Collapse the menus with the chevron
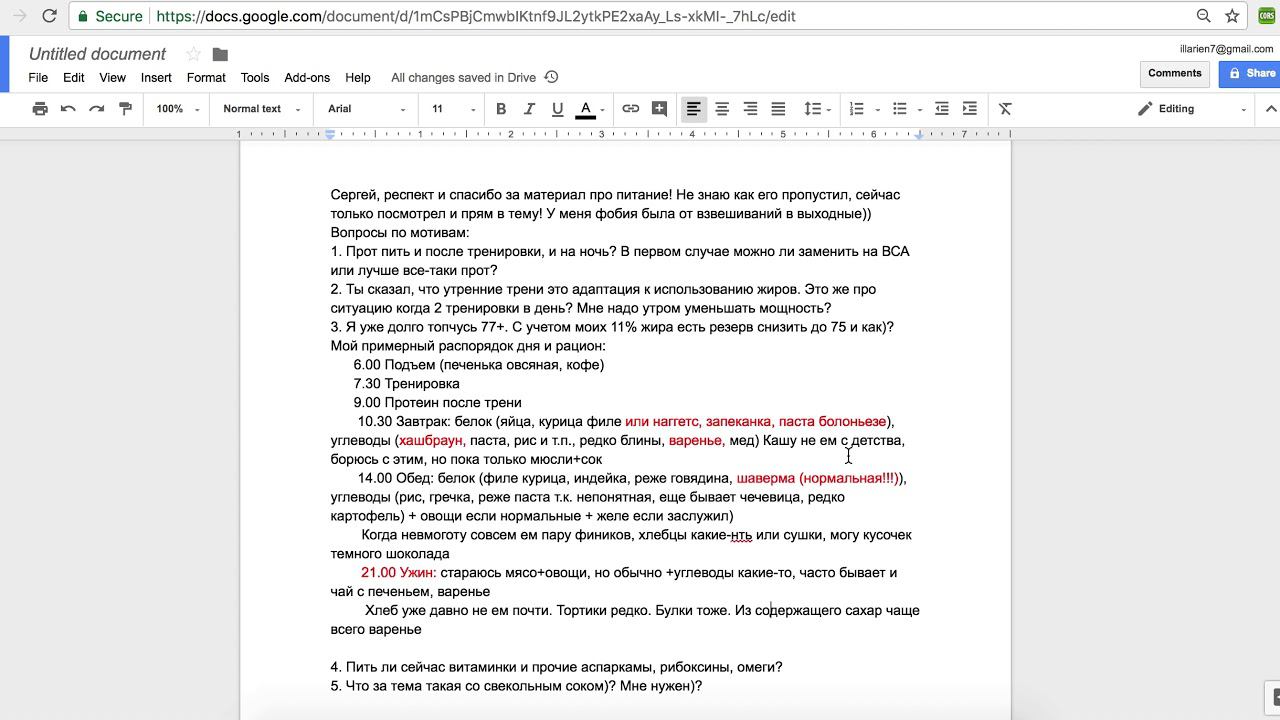The width and height of the screenshot is (1280, 720). point(1271,109)
